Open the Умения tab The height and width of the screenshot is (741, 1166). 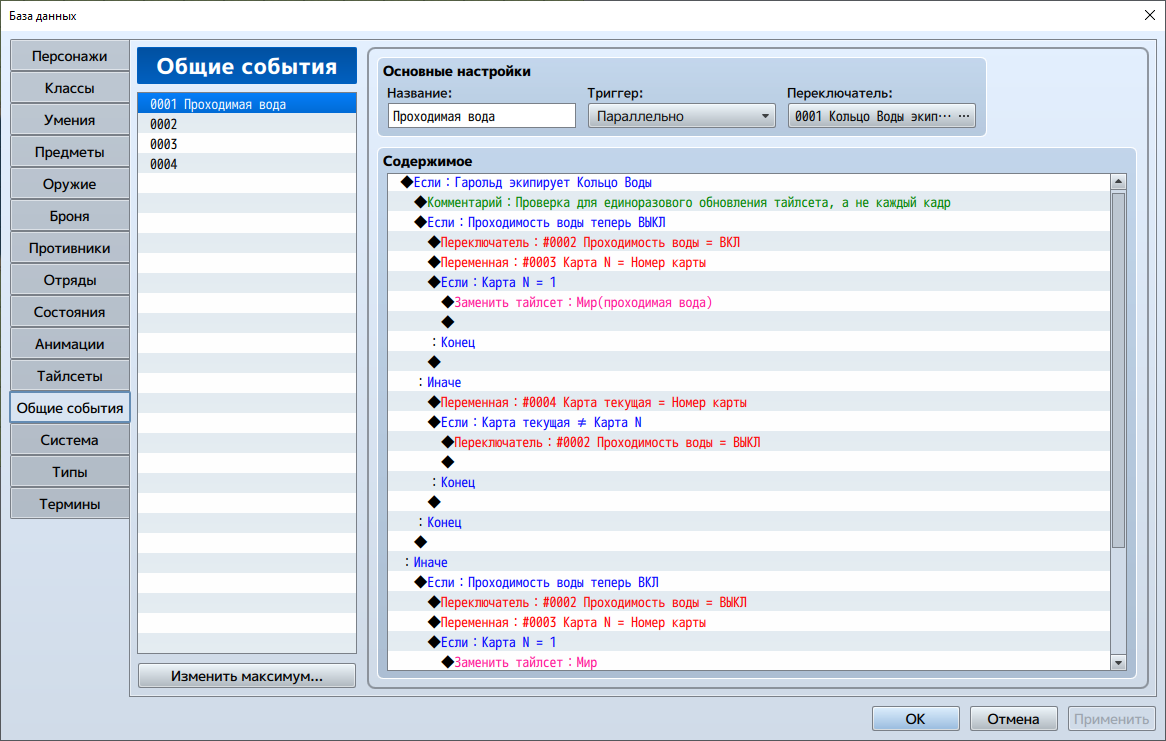[69, 121]
